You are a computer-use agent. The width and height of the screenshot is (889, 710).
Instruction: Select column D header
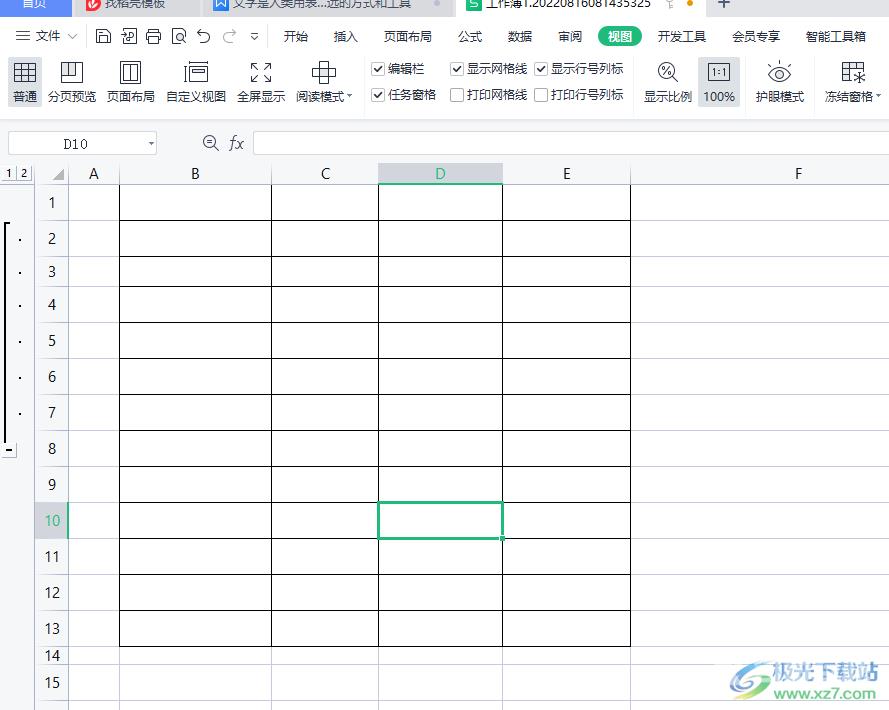[441, 174]
